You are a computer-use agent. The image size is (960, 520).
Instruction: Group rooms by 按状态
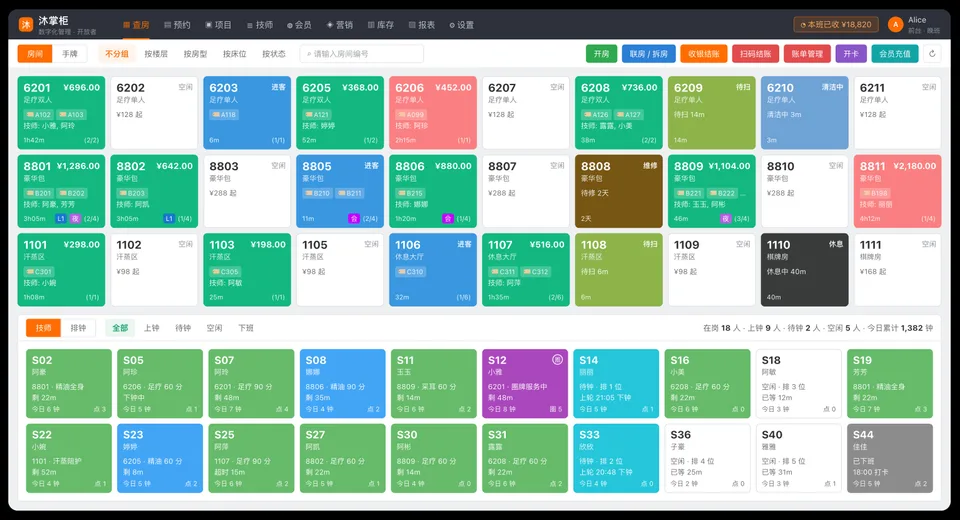click(274, 54)
